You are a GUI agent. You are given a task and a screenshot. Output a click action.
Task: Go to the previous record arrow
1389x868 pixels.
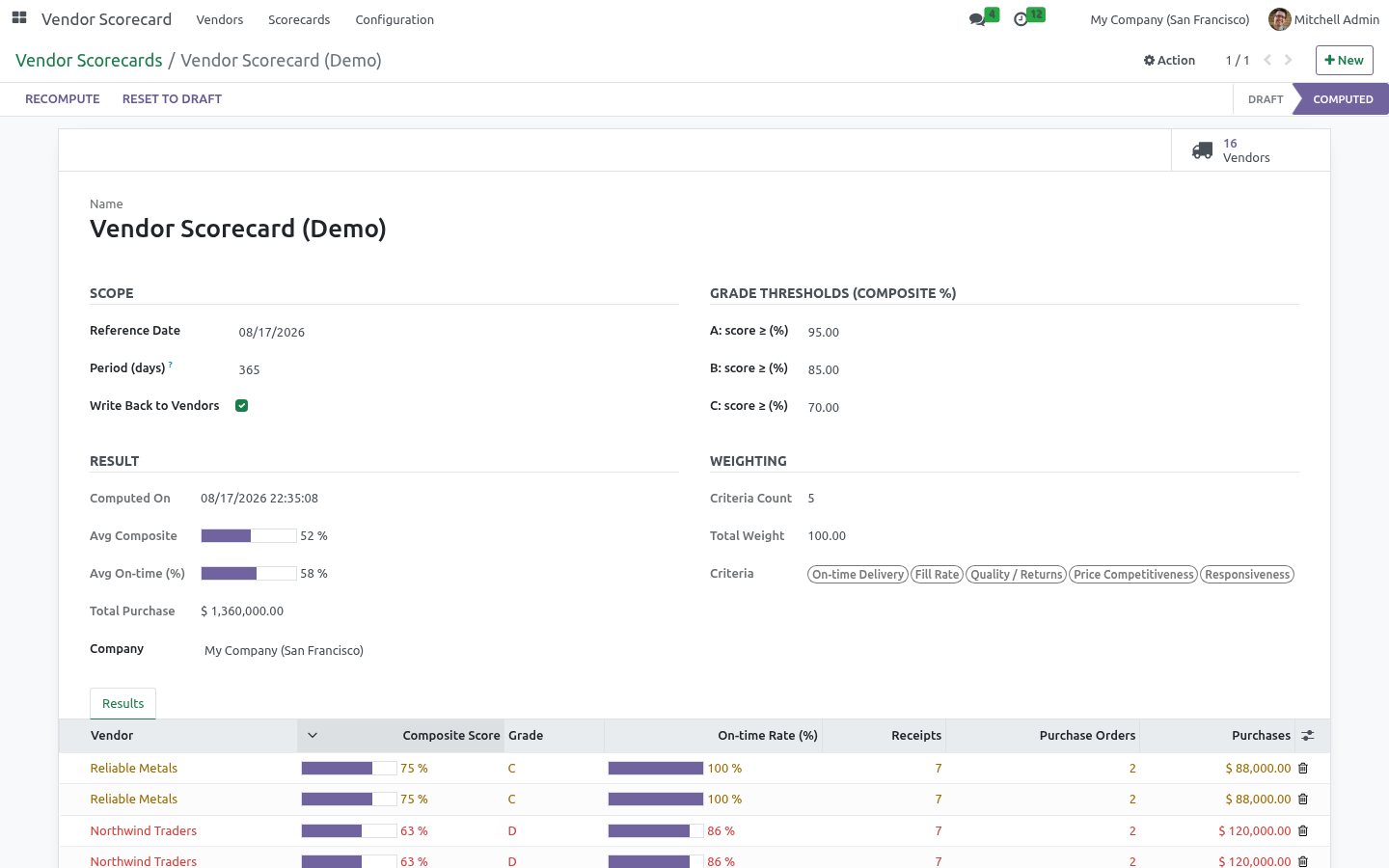[x=1267, y=60]
